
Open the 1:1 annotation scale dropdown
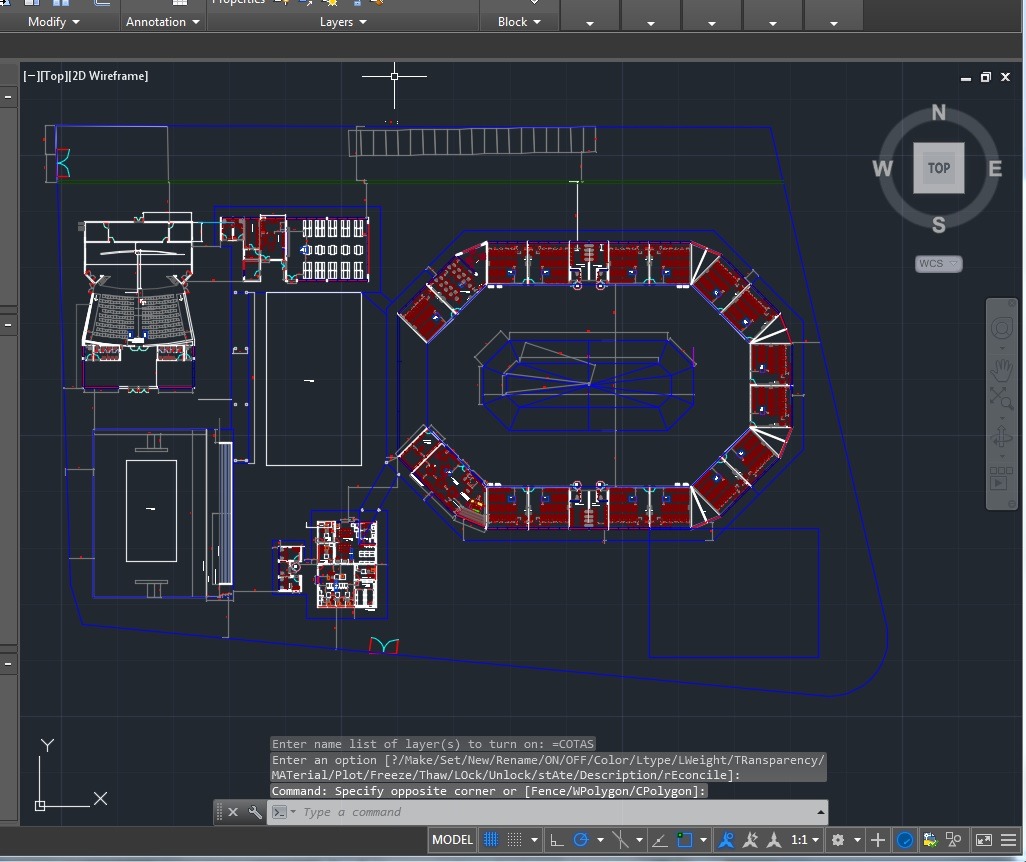805,840
